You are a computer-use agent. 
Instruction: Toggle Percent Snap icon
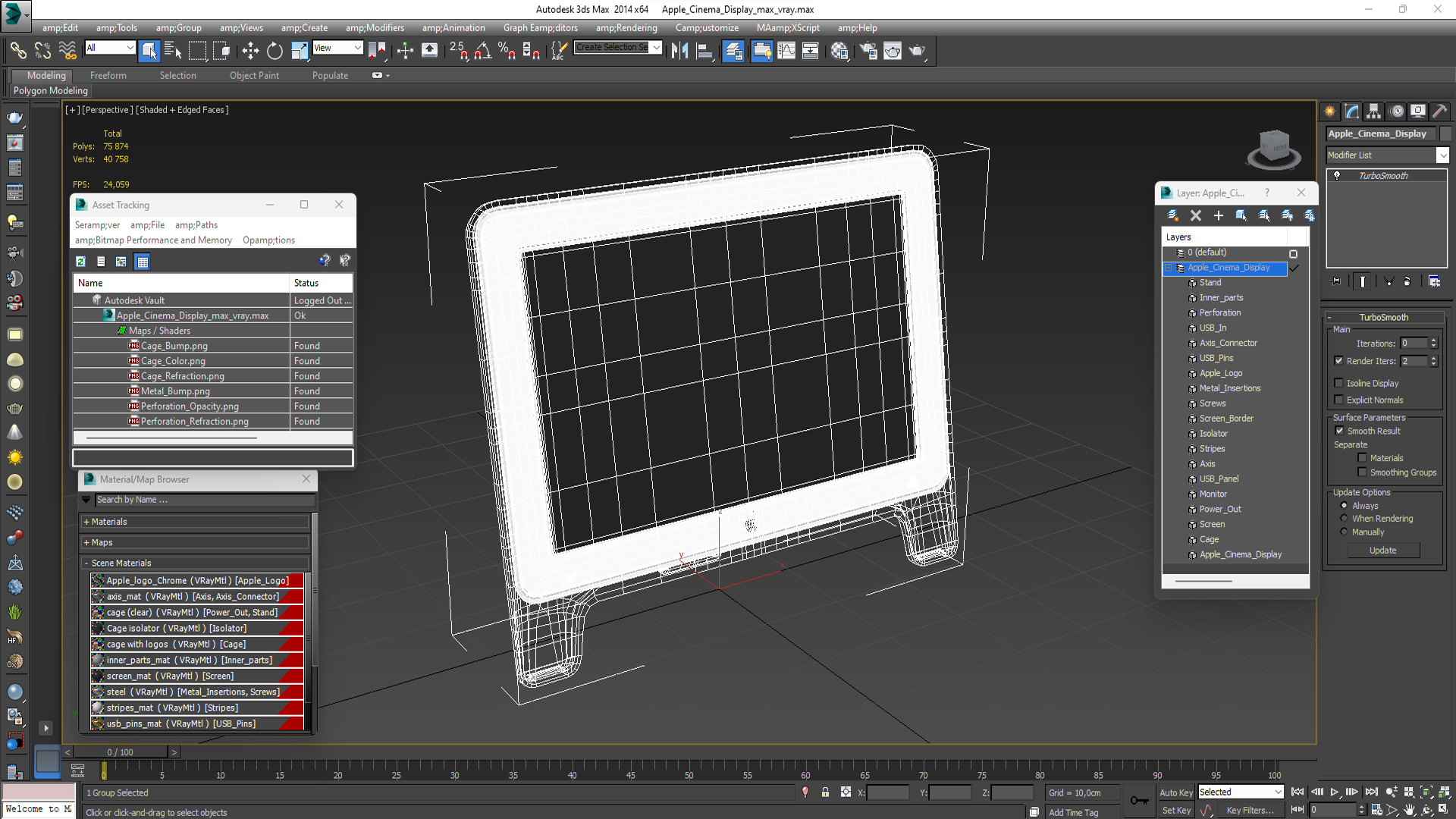pyautogui.click(x=507, y=51)
